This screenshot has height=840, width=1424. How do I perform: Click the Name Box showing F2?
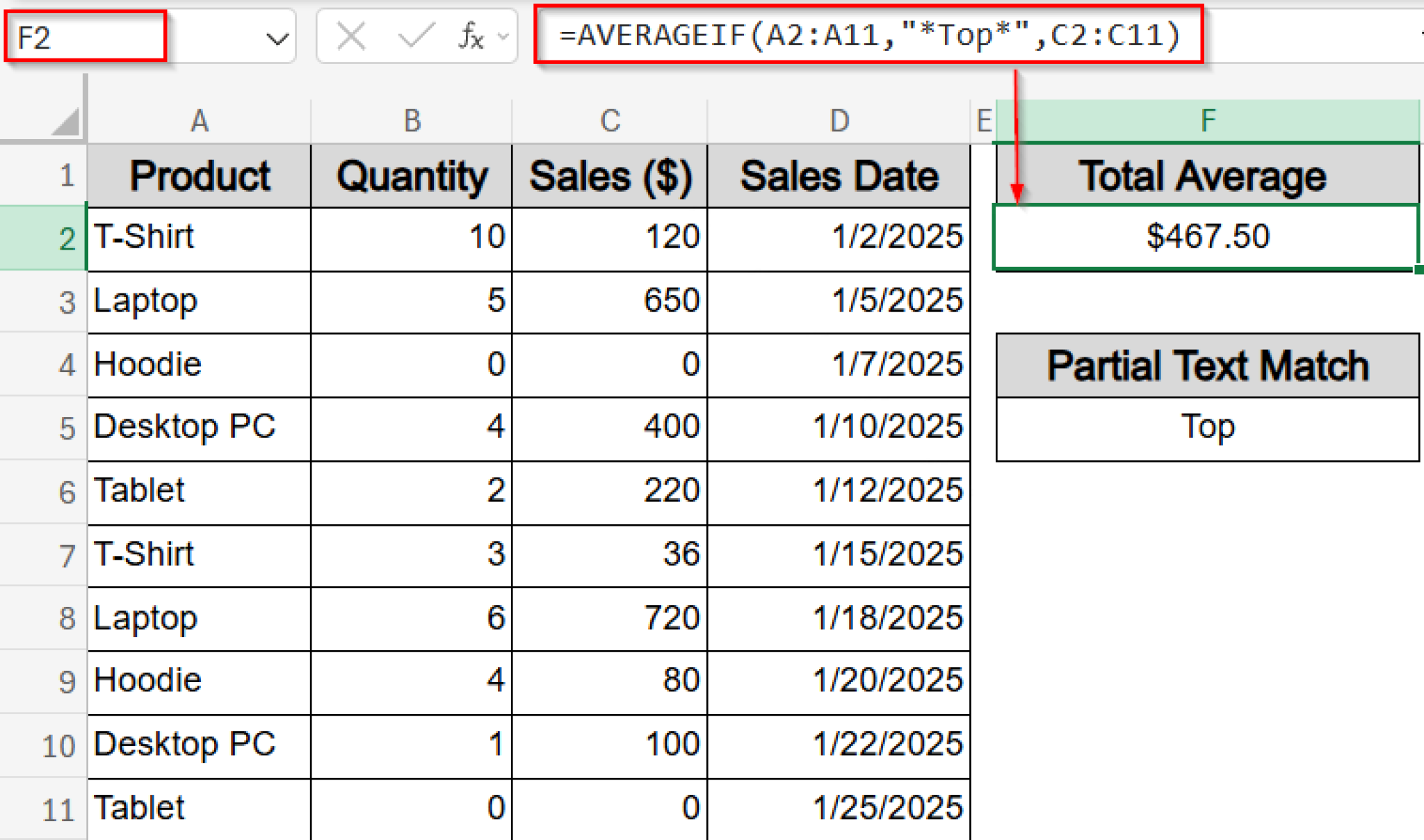pyautogui.click(x=83, y=36)
